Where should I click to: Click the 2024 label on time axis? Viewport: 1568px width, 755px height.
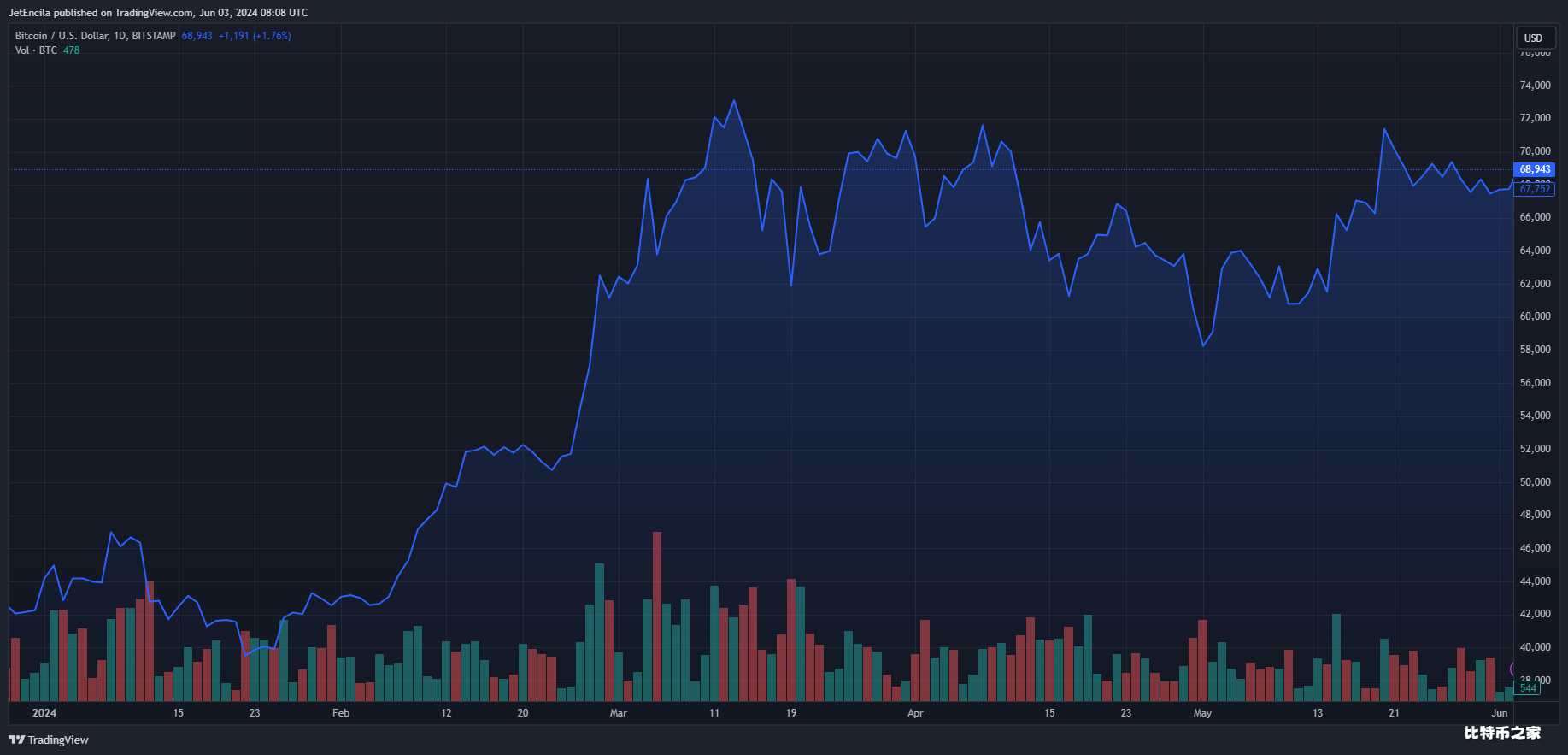[44, 713]
